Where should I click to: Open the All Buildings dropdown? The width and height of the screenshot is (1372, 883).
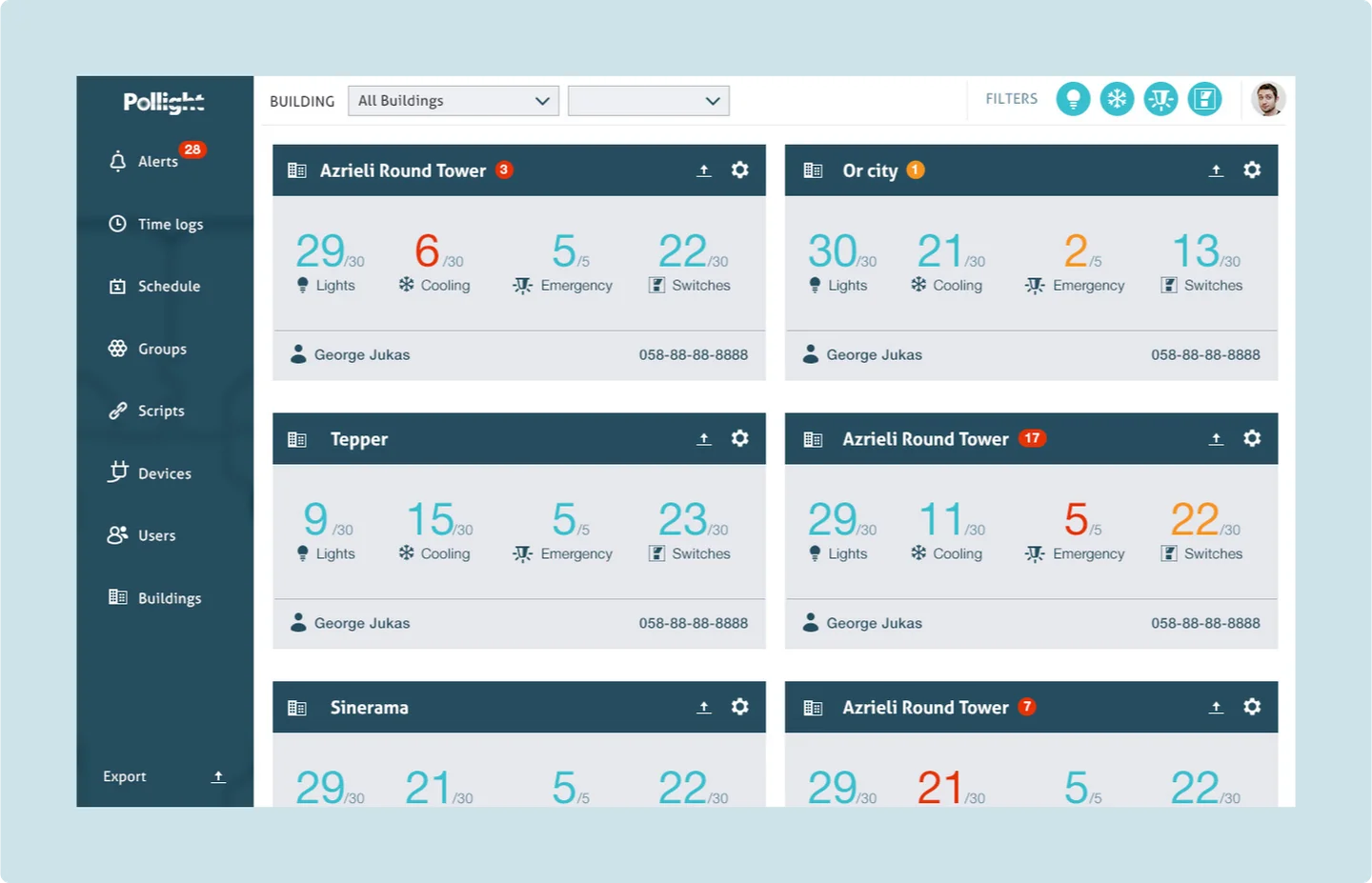point(454,101)
